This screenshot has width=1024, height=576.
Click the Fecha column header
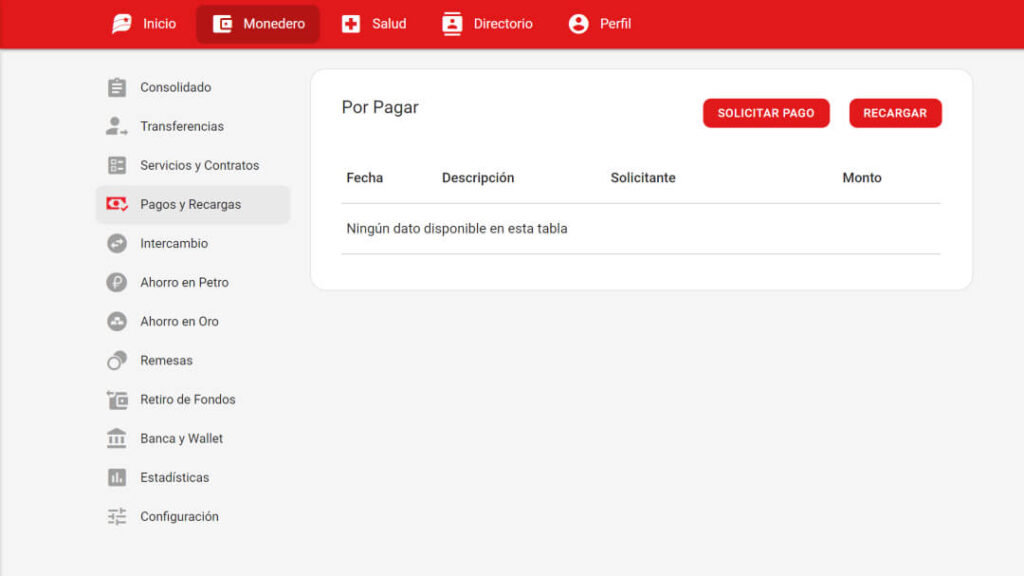click(x=364, y=177)
